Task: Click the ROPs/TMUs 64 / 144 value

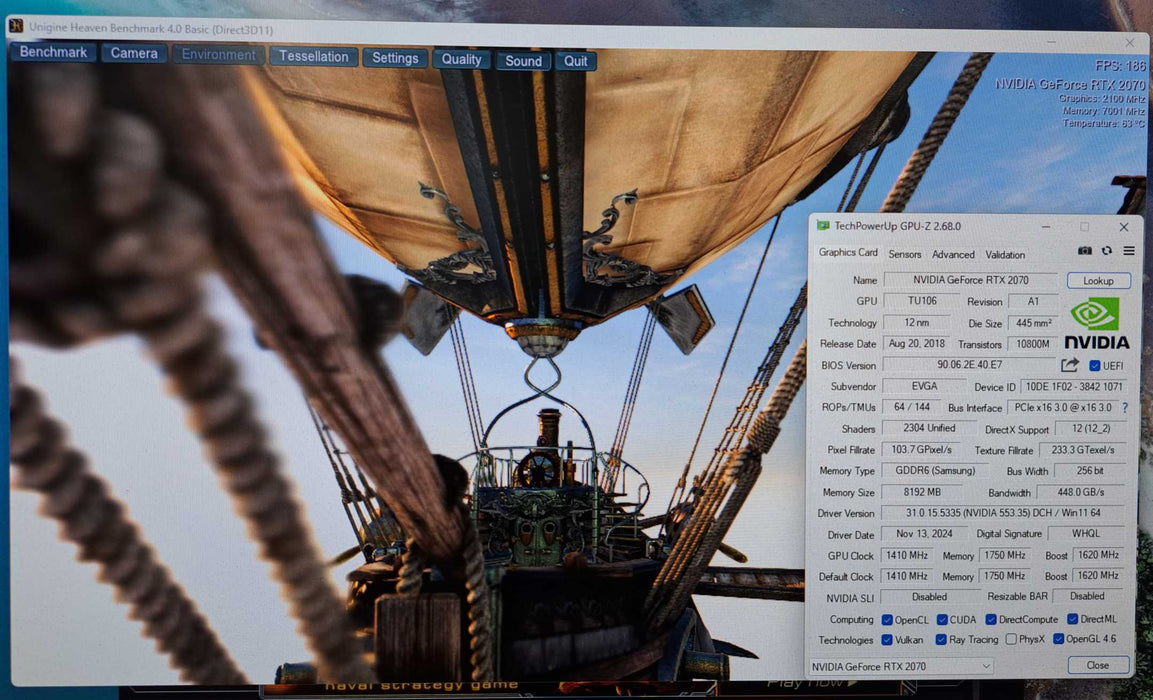Action: click(x=911, y=407)
